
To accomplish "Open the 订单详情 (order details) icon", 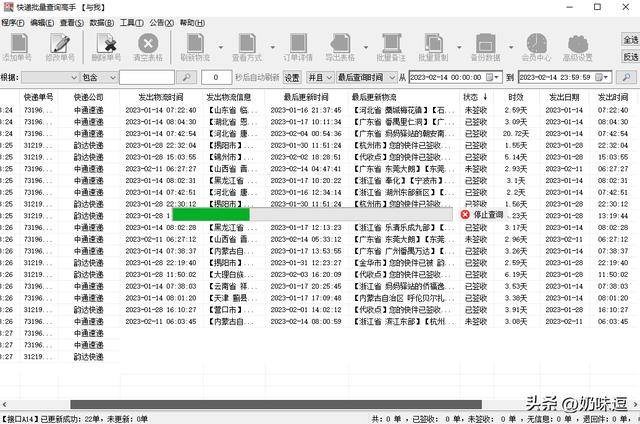I will 298,43.
